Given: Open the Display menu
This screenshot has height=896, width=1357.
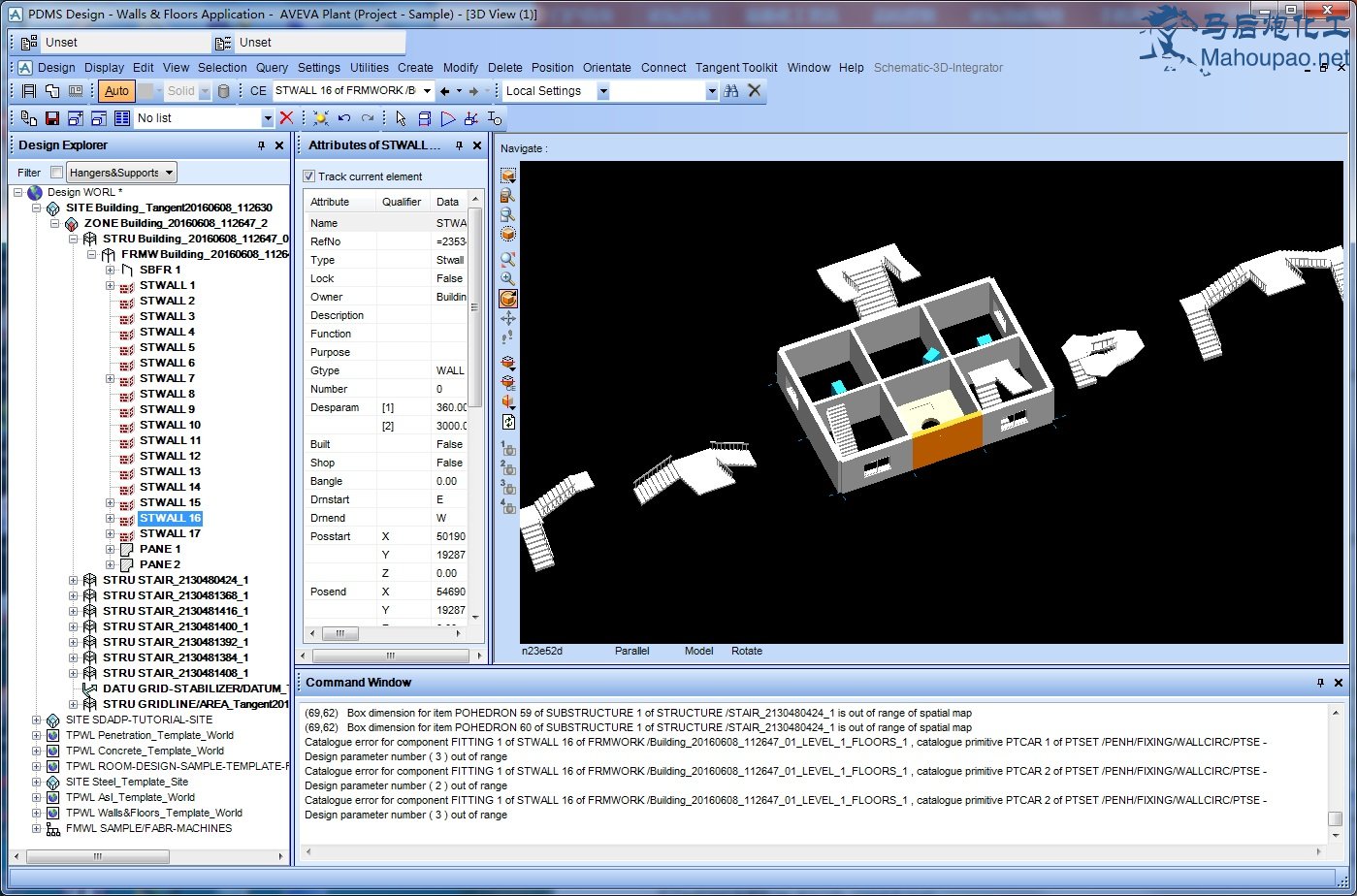Looking at the screenshot, I should [x=104, y=67].
